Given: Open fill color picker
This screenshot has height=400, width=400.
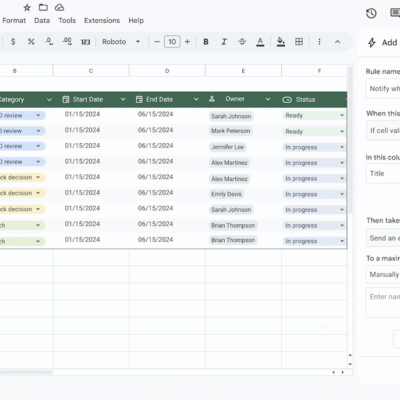Looking at the screenshot, I should coord(281,42).
